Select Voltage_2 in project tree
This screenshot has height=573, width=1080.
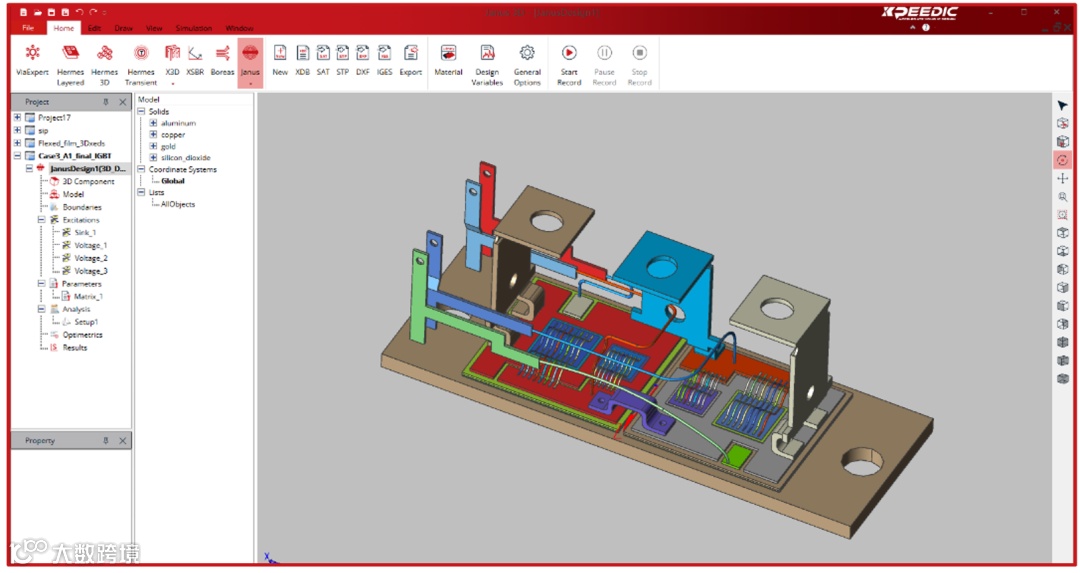coord(90,258)
